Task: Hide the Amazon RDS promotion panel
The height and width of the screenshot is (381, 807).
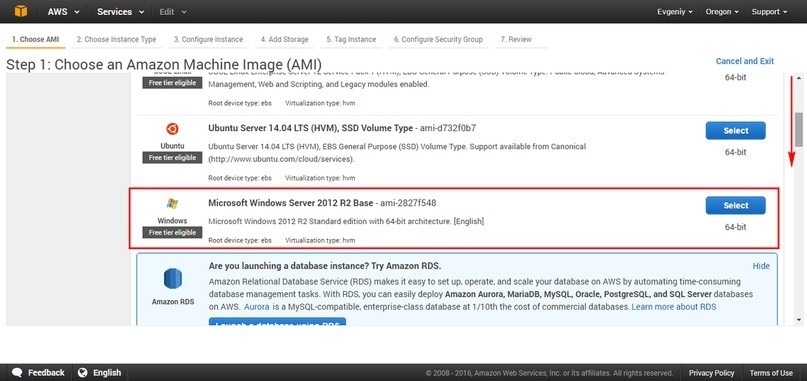Action: click(x=761, y=266)
